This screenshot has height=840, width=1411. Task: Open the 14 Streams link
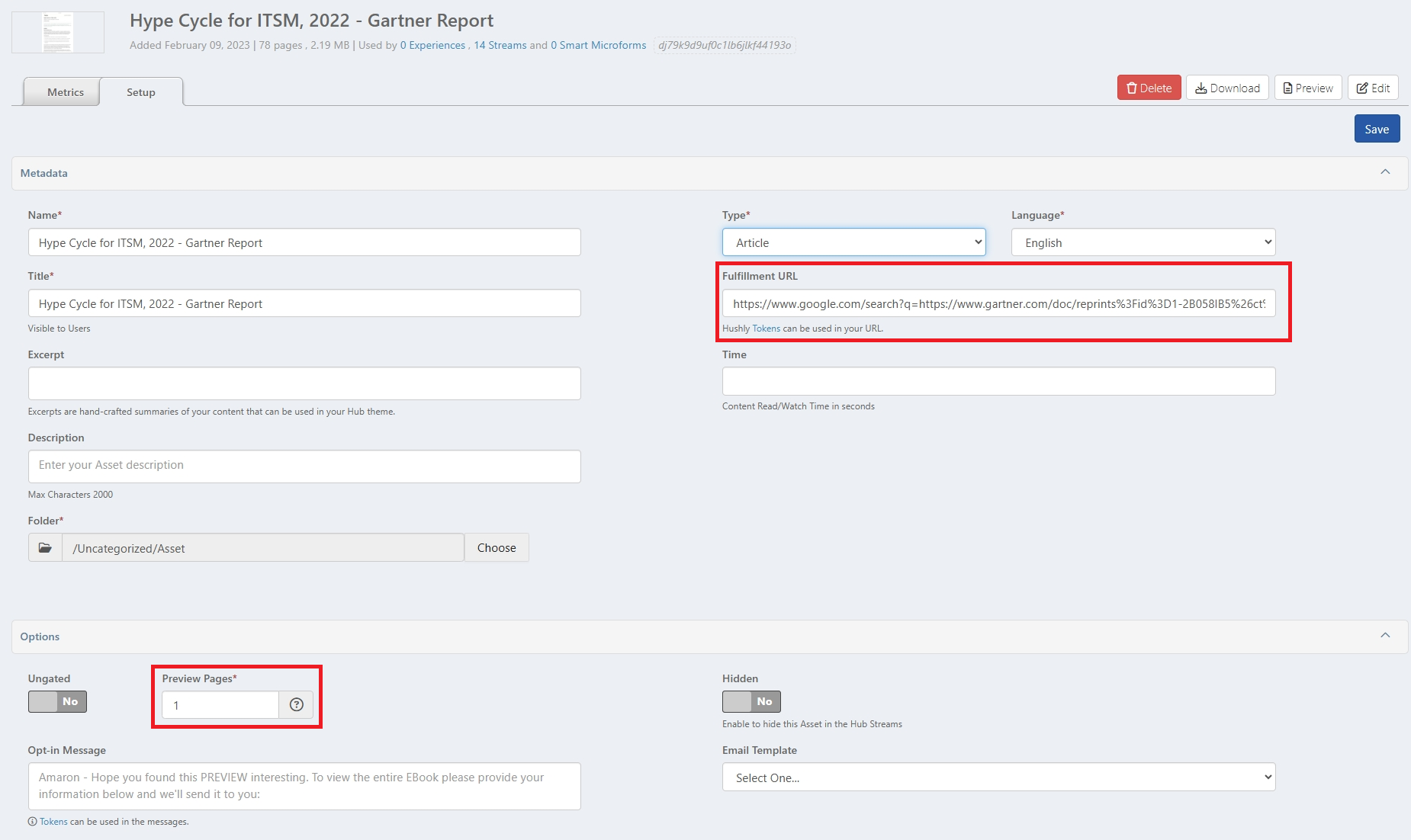[x=500, y=45]
